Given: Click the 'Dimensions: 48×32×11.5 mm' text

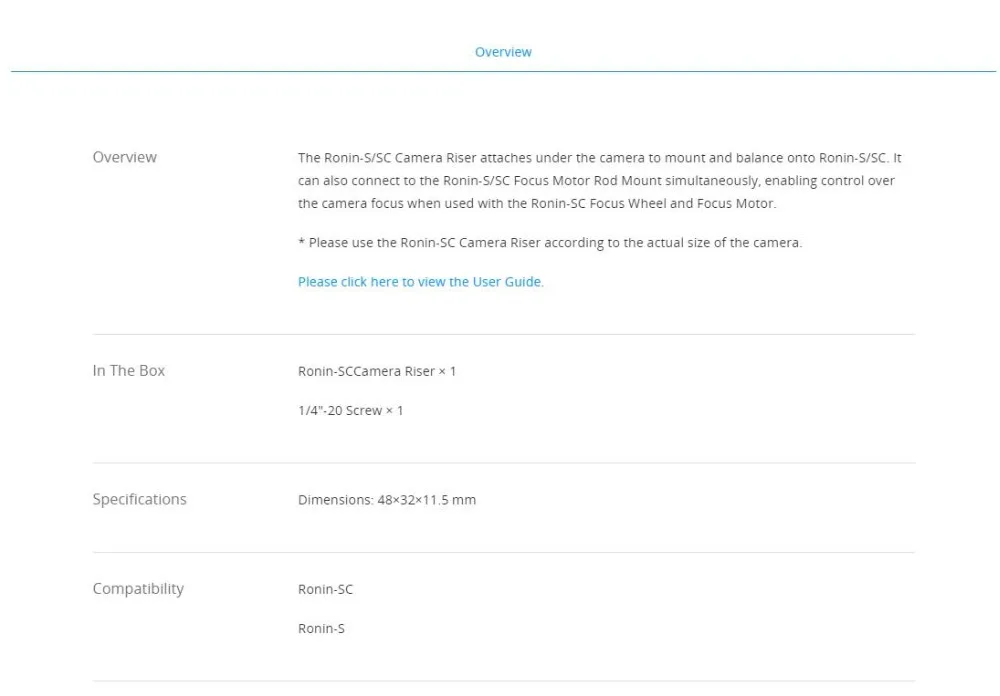Looking at the screenshot, I should tap(387, 500).
